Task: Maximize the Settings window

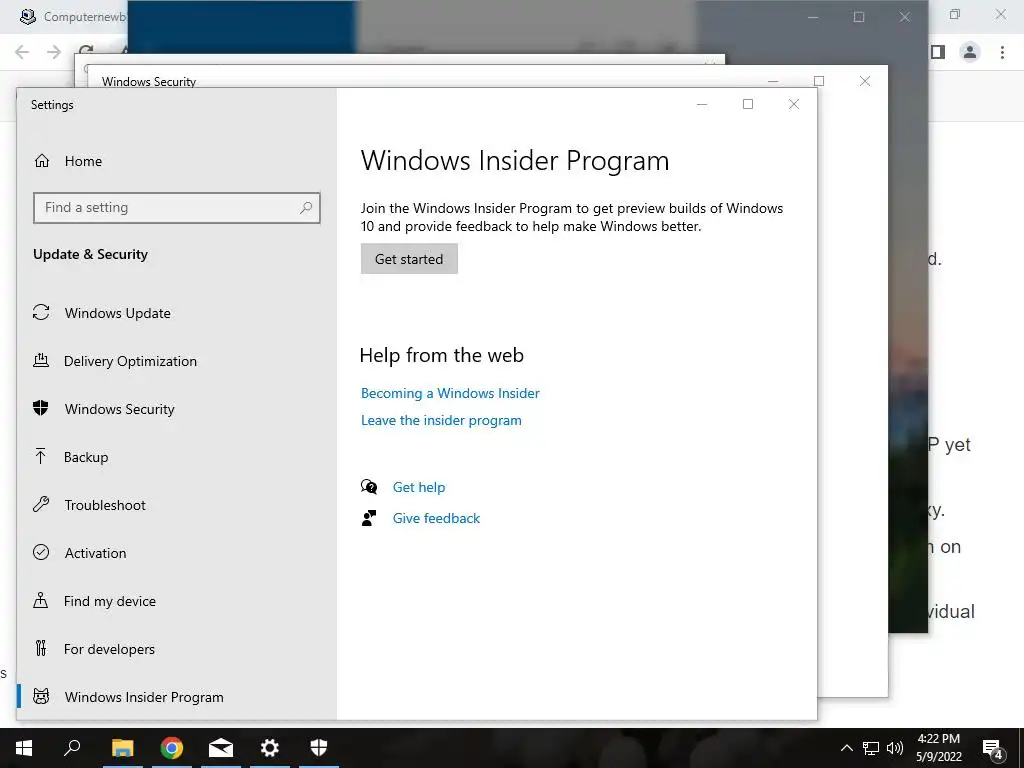Action: 748,104
